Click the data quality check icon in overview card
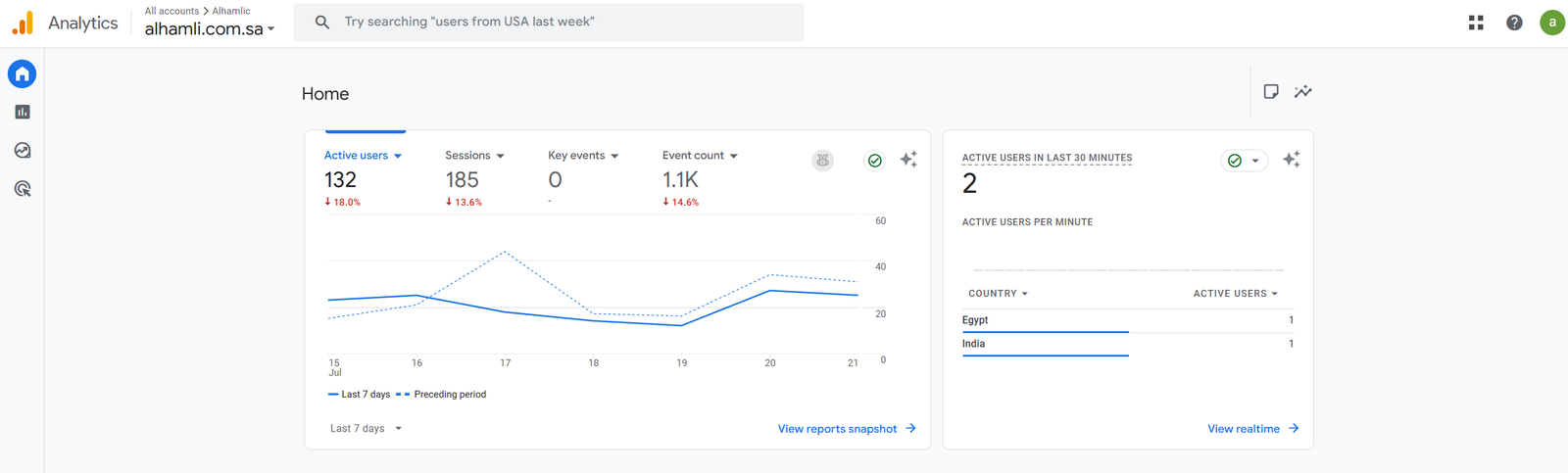1568x473 pixels. (x=875, y=160)
